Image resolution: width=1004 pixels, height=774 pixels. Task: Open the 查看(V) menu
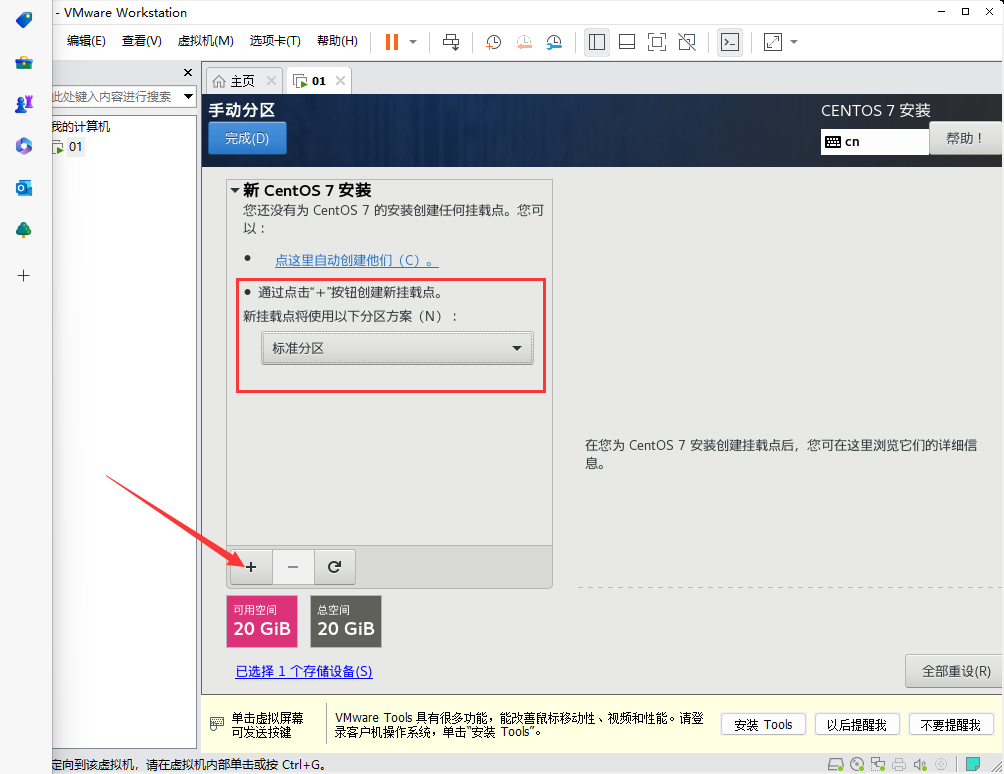142,41
